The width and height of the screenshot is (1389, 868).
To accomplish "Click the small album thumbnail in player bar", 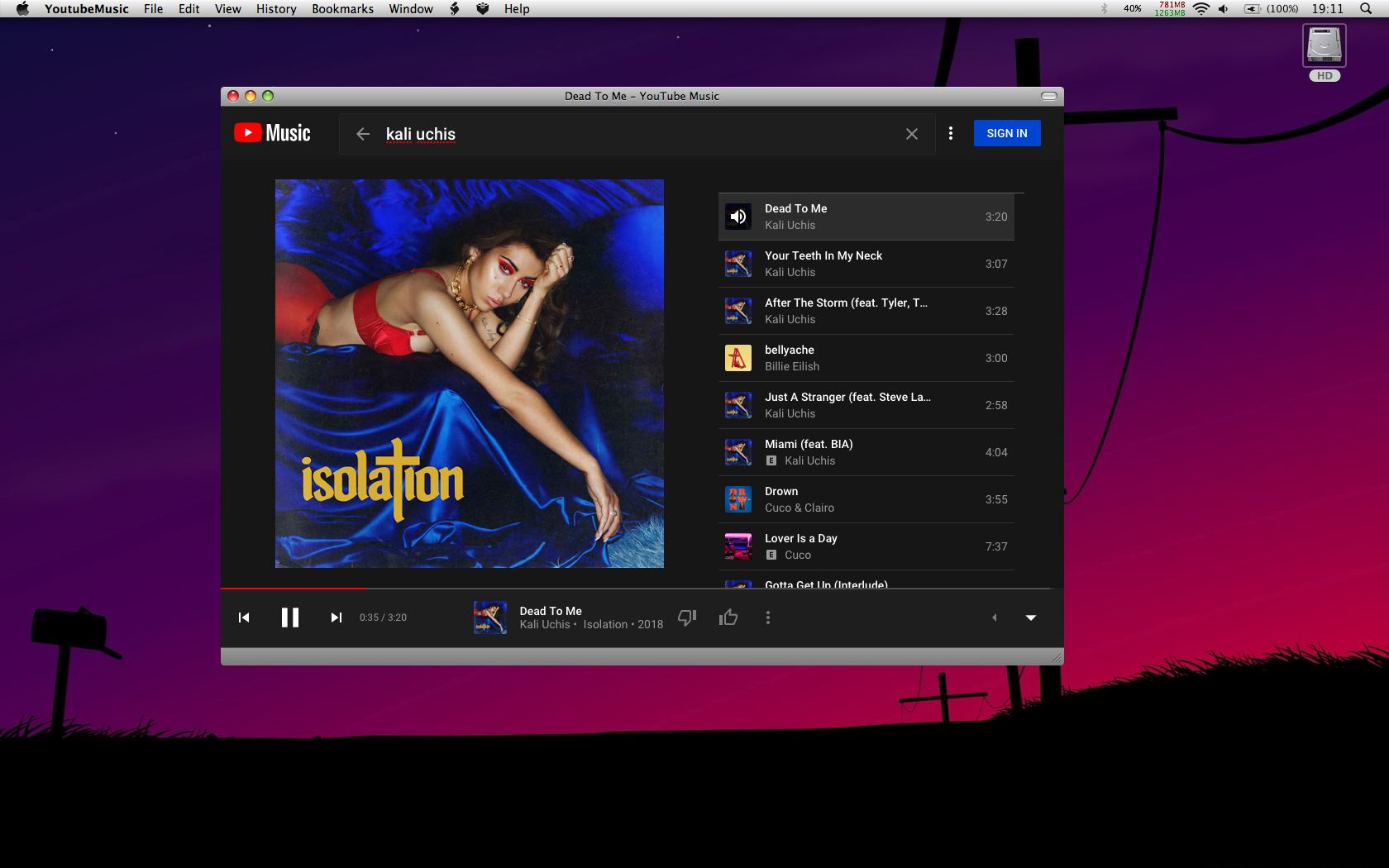I will [x=489, y=618].
